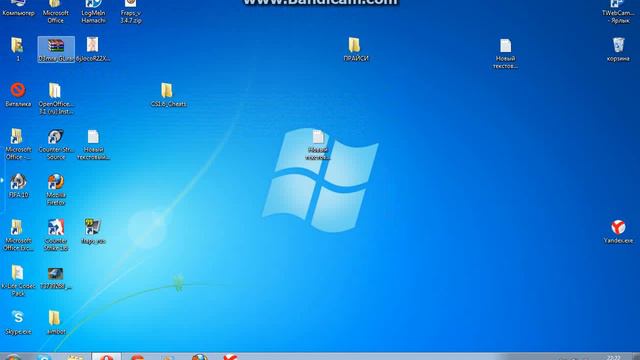Open the Microsoft Office folder icon
Screen dimensions: 640x360
56,11
